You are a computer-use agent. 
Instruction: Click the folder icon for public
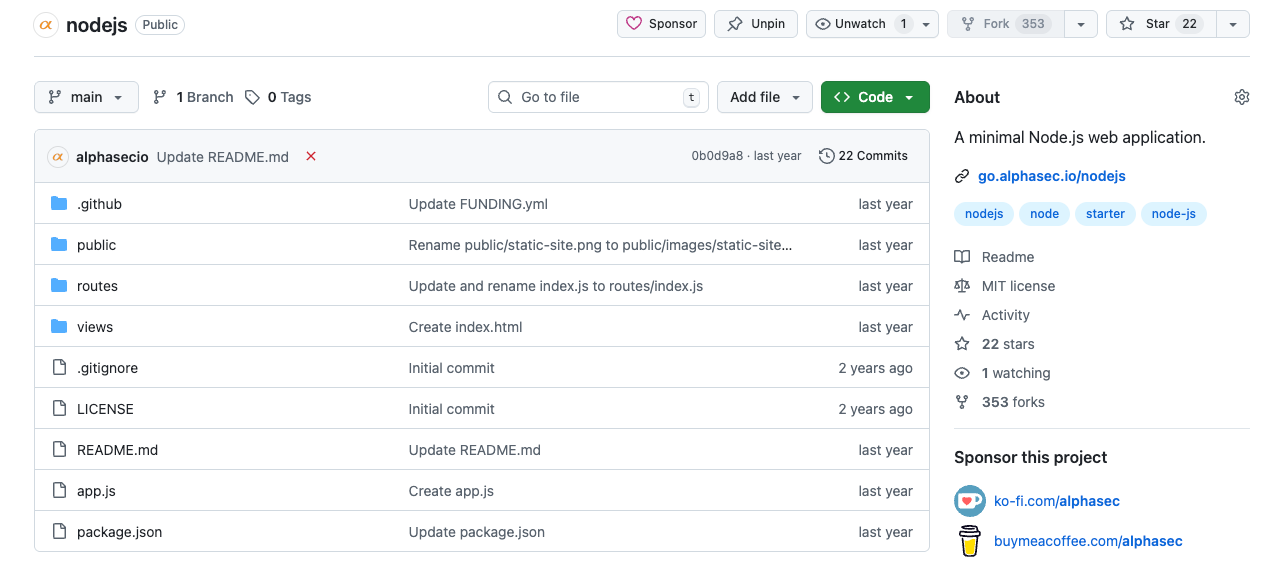[59, 245]
